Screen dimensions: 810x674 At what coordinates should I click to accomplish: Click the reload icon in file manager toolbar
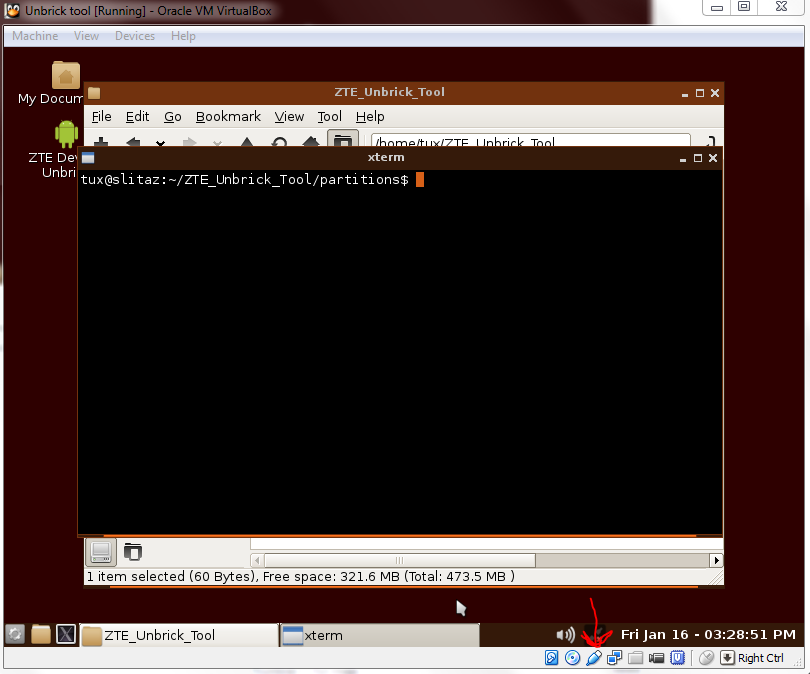coord(279,142)
